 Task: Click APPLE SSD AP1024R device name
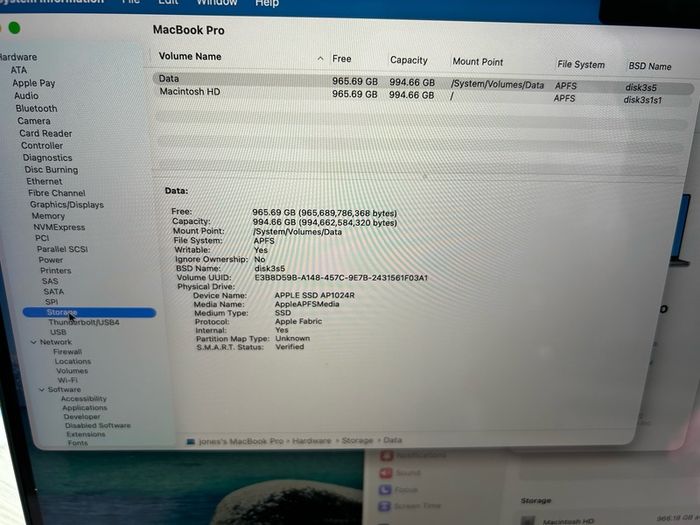pos(314,295)
